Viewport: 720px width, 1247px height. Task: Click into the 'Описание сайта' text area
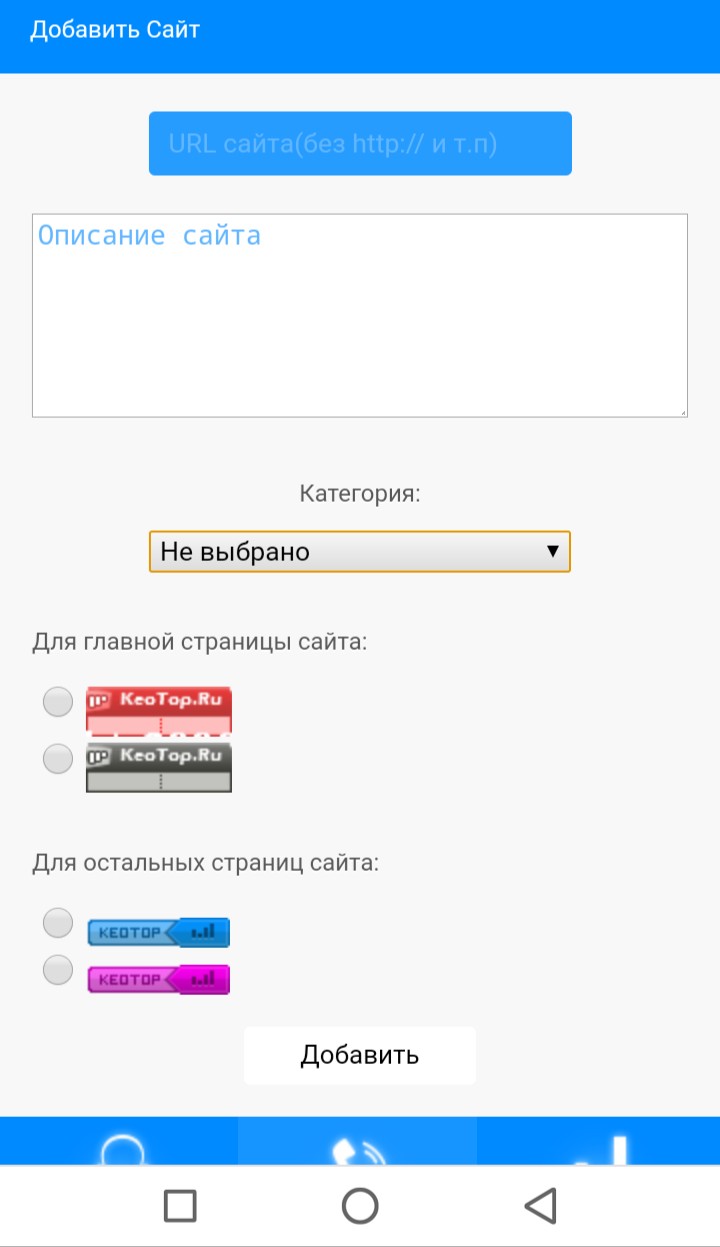[360, 315]
